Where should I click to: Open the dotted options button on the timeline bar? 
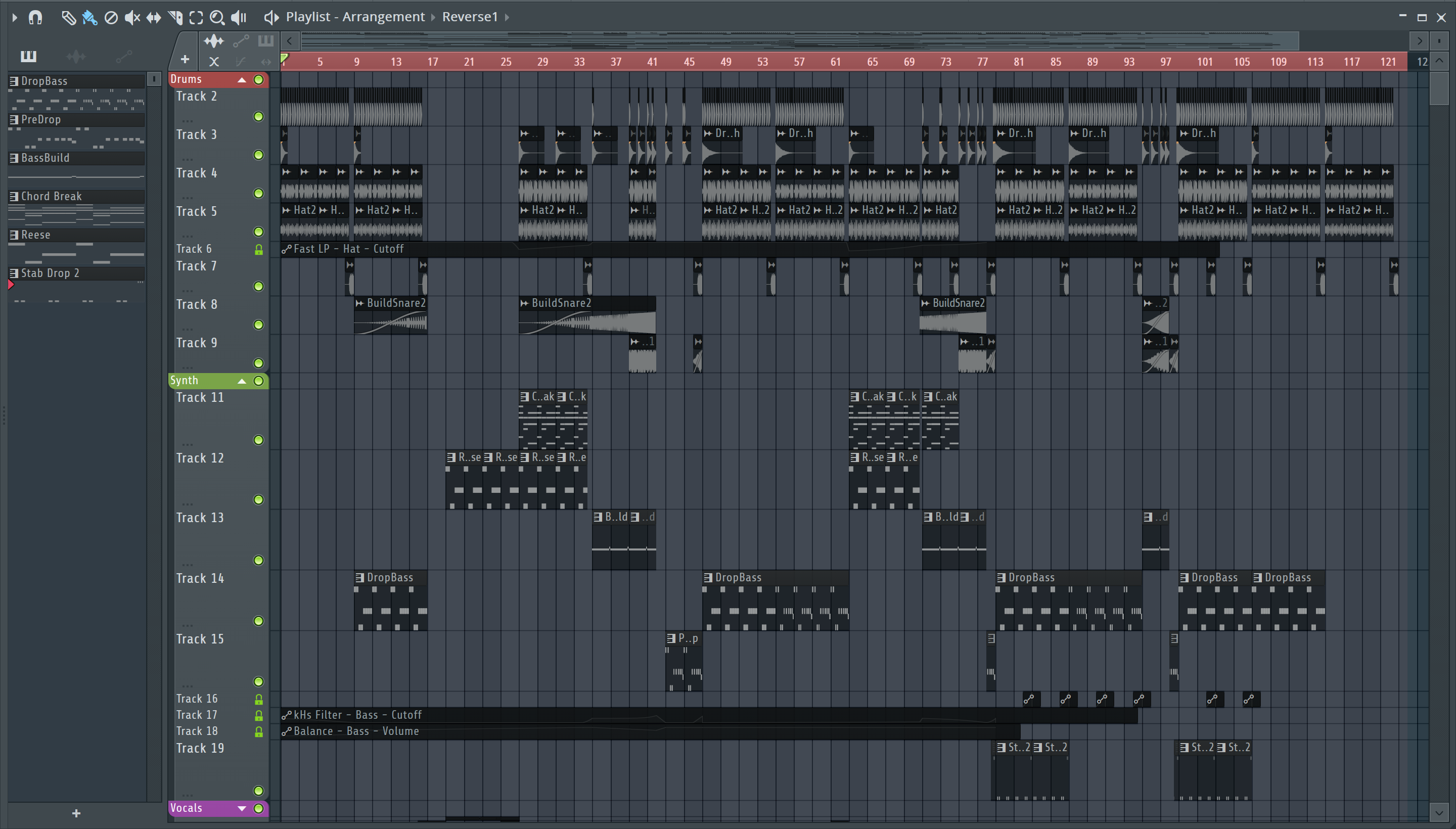click(1439, 41)
